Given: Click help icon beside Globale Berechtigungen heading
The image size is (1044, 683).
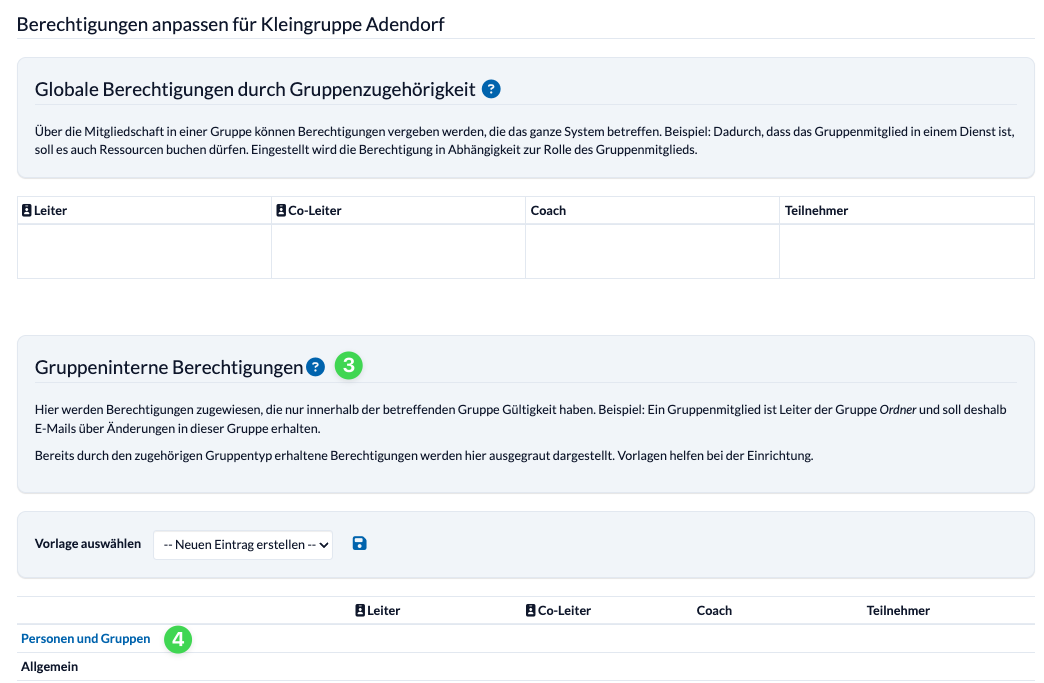Looking at the screenshot, I should (491, 89).
